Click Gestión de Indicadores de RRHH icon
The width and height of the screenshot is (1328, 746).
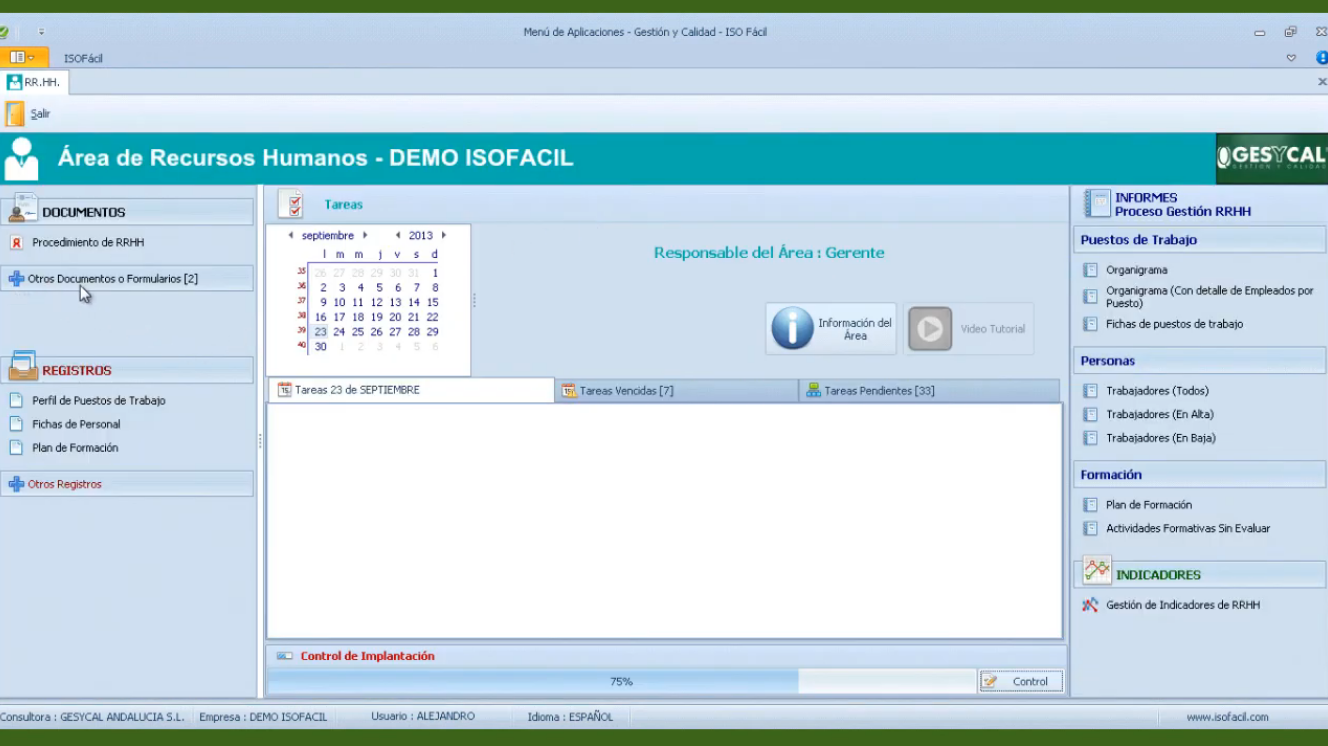click(x=1090, y=605)
